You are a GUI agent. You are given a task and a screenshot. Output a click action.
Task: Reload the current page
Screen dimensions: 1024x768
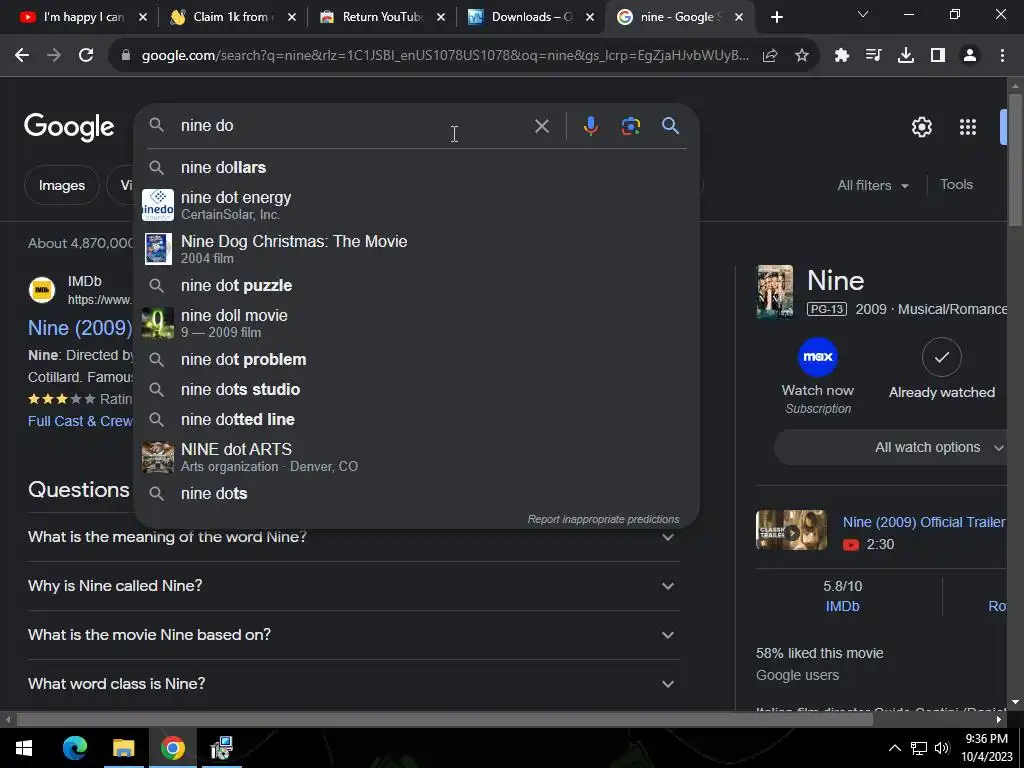86,56
